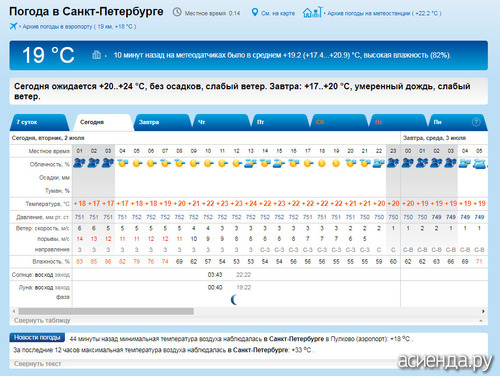The width and height of the screenshot is (500, 376).
Task: Click wind gust value 14 at hour 01
Action: tap(79, 239)
